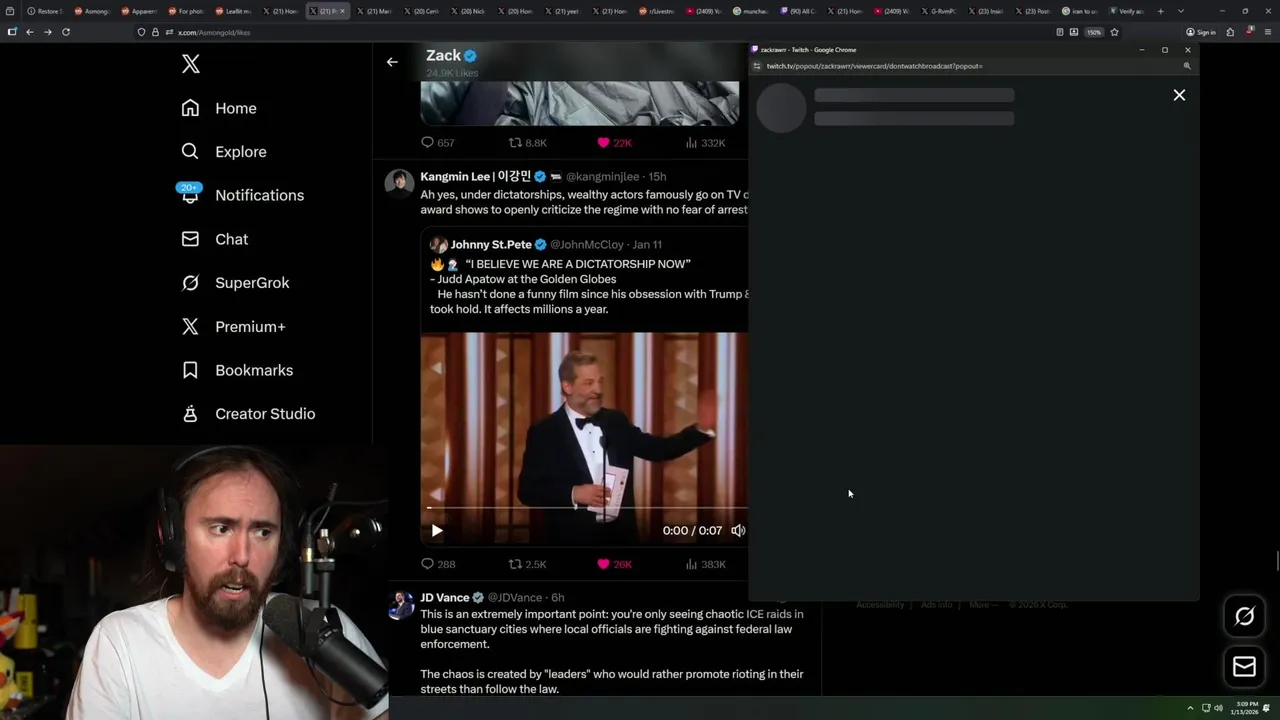Reset the 150% zoom indicator
Screen dimensions: 1280x720
pos(1094,32)
